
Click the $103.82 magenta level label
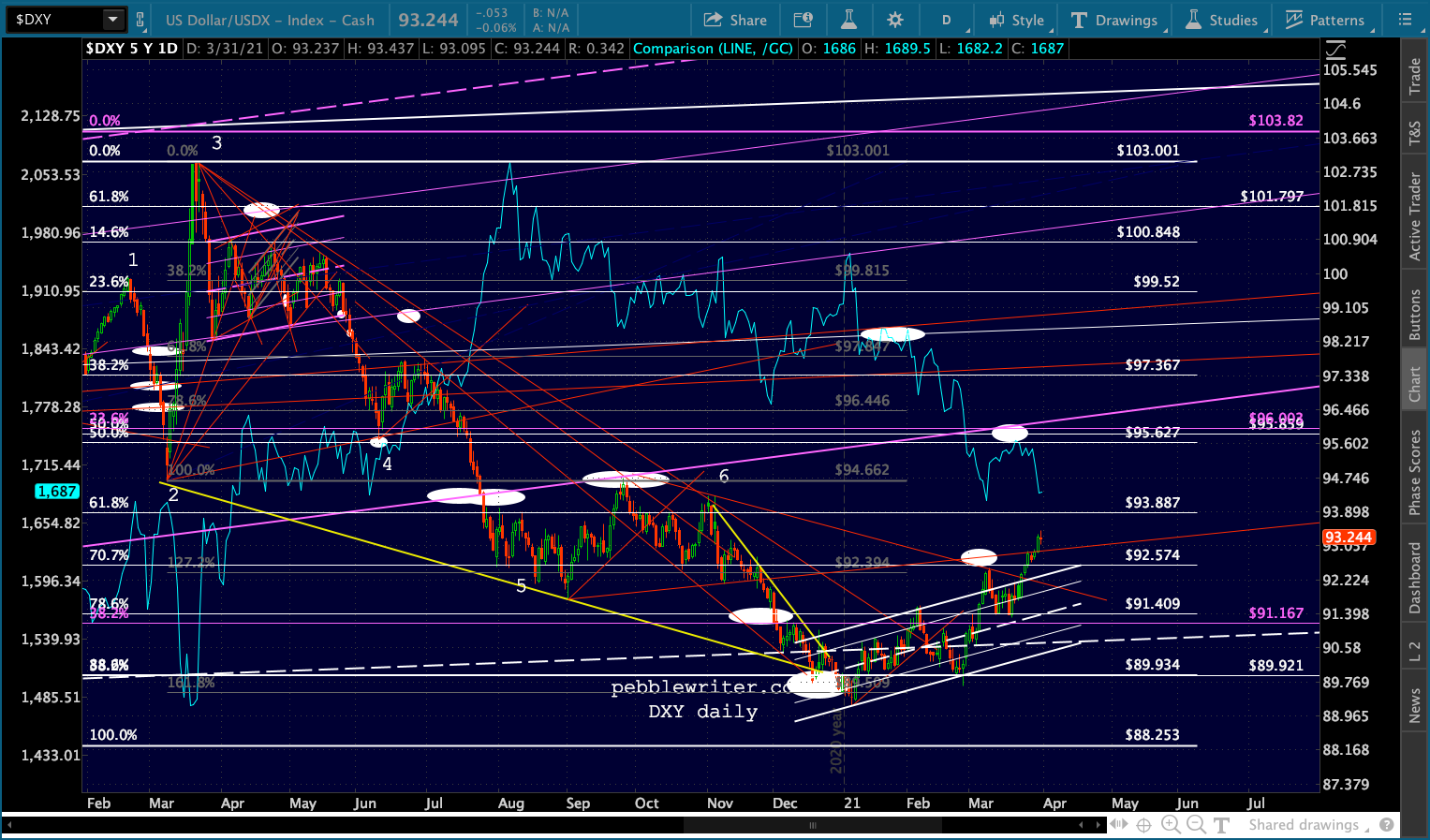(1275, 121)
